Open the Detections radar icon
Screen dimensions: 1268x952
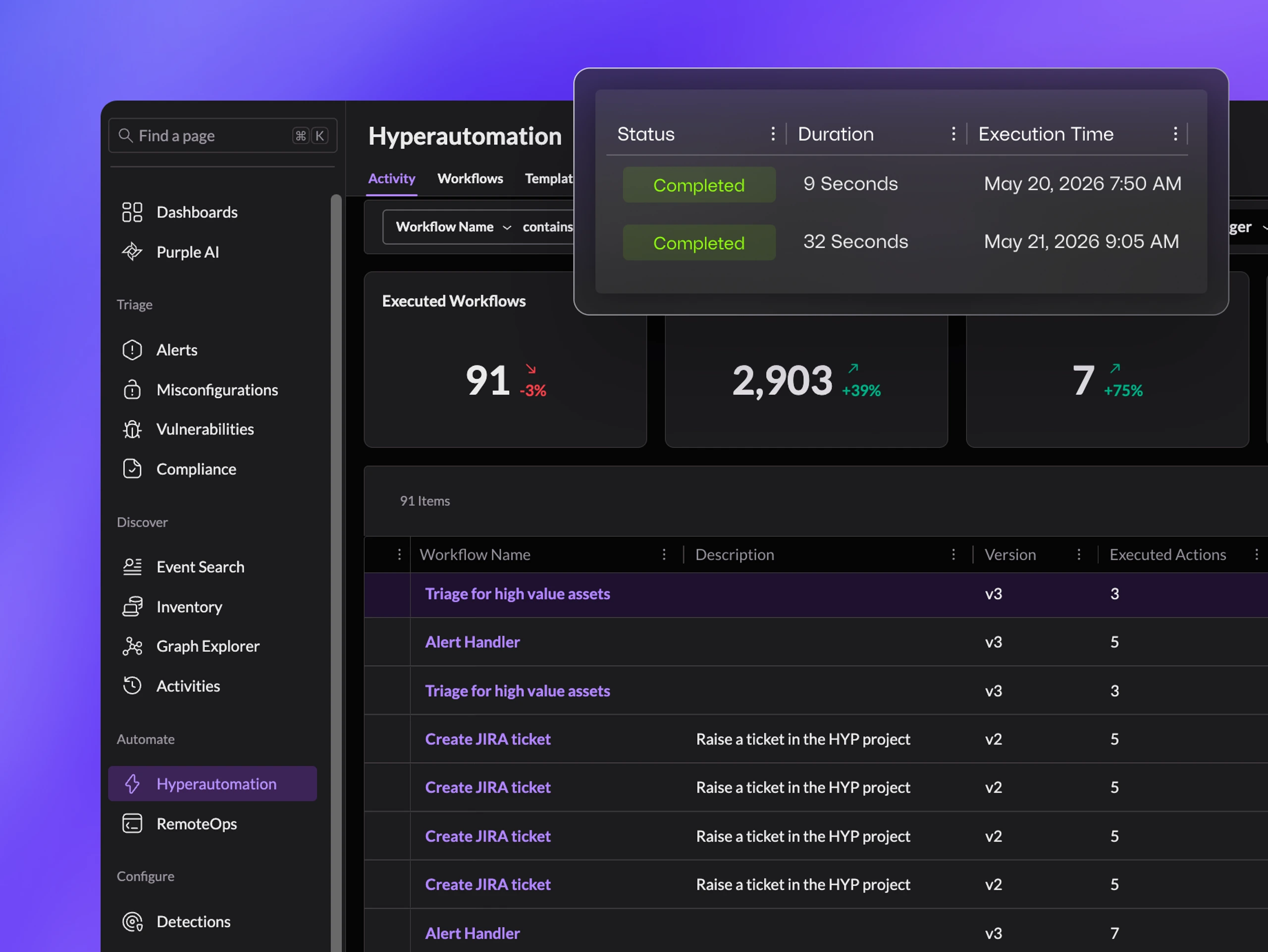(132, 922)
